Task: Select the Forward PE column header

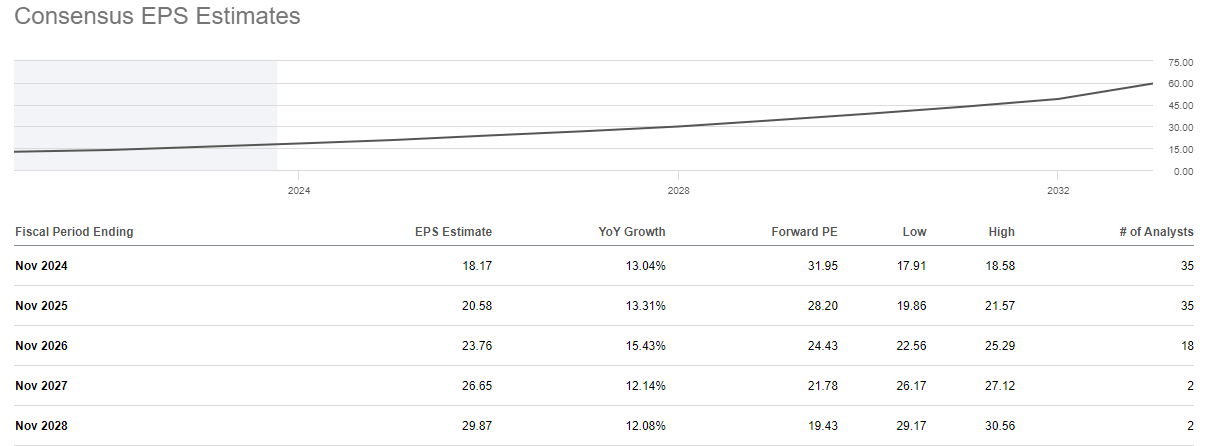Action: (x=804, y=232)
